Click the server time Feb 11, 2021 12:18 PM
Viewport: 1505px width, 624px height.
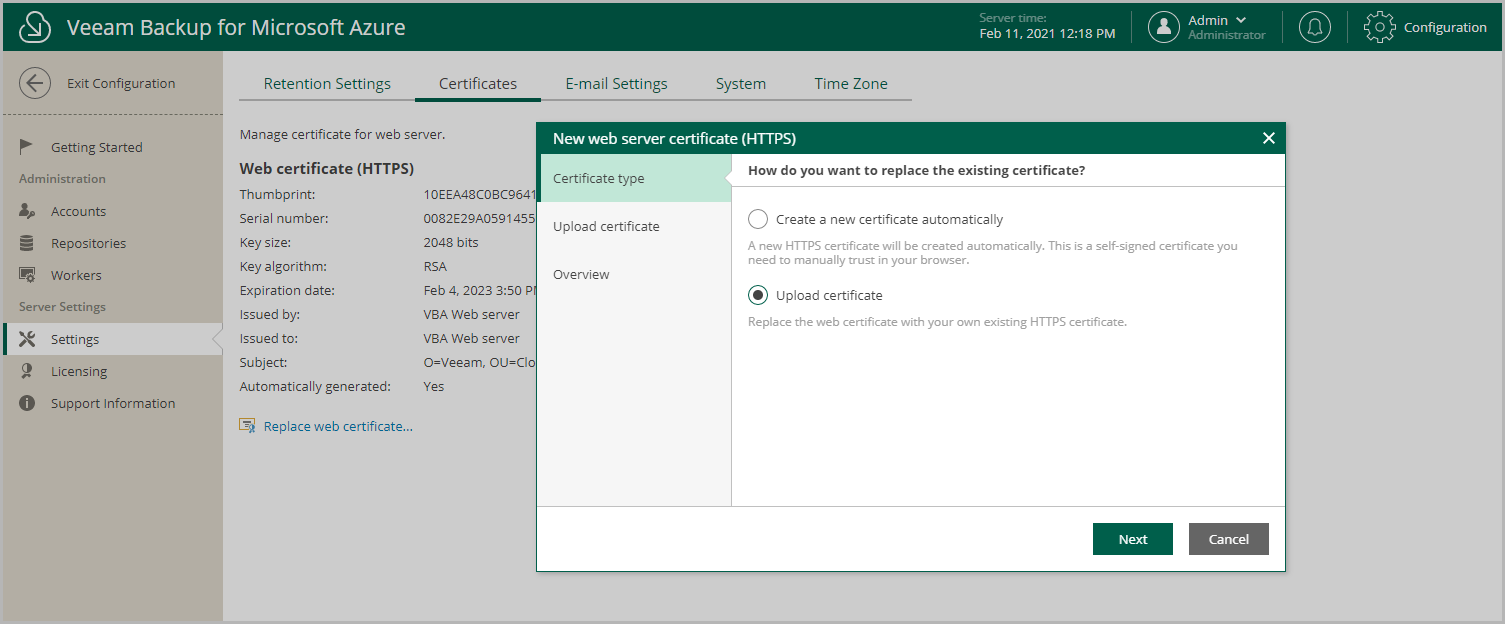pyautogui.click(x=1047, y=34)
